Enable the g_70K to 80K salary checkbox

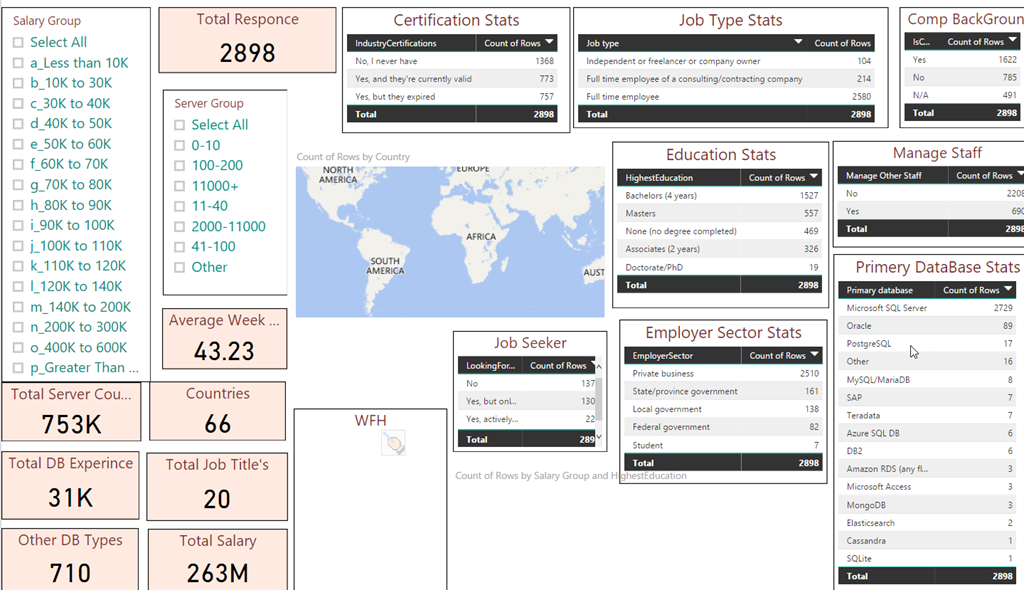tap(18, 185)
